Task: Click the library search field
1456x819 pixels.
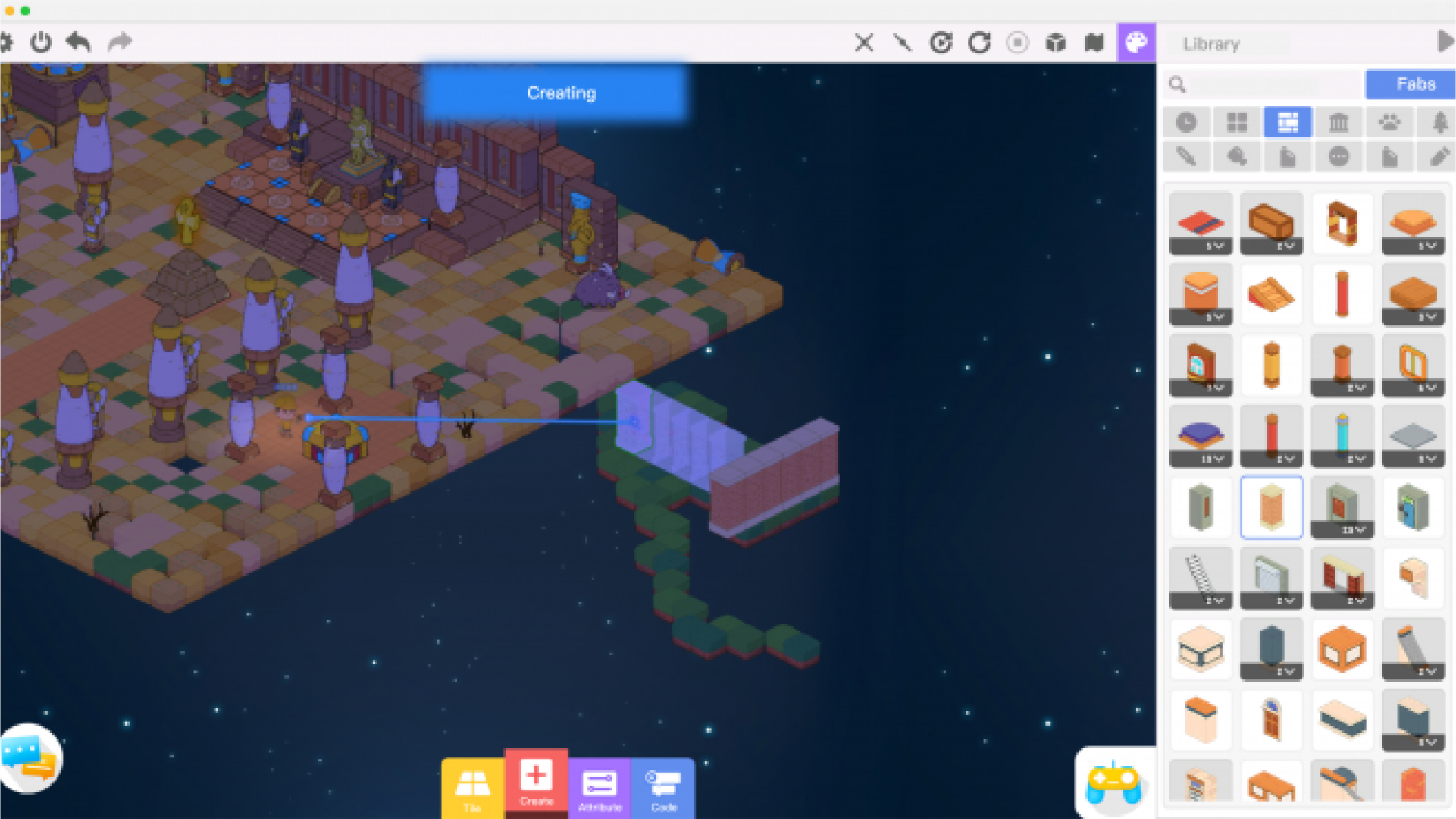Action: [1266, 84]
